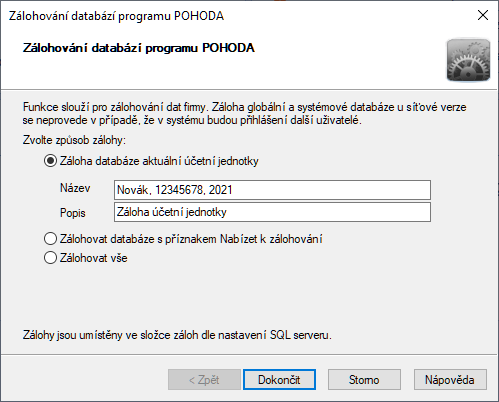Click the Funkce slouží pro zálohování description text
This screenshot has width=499, height=402.
[x=244, y=114]
